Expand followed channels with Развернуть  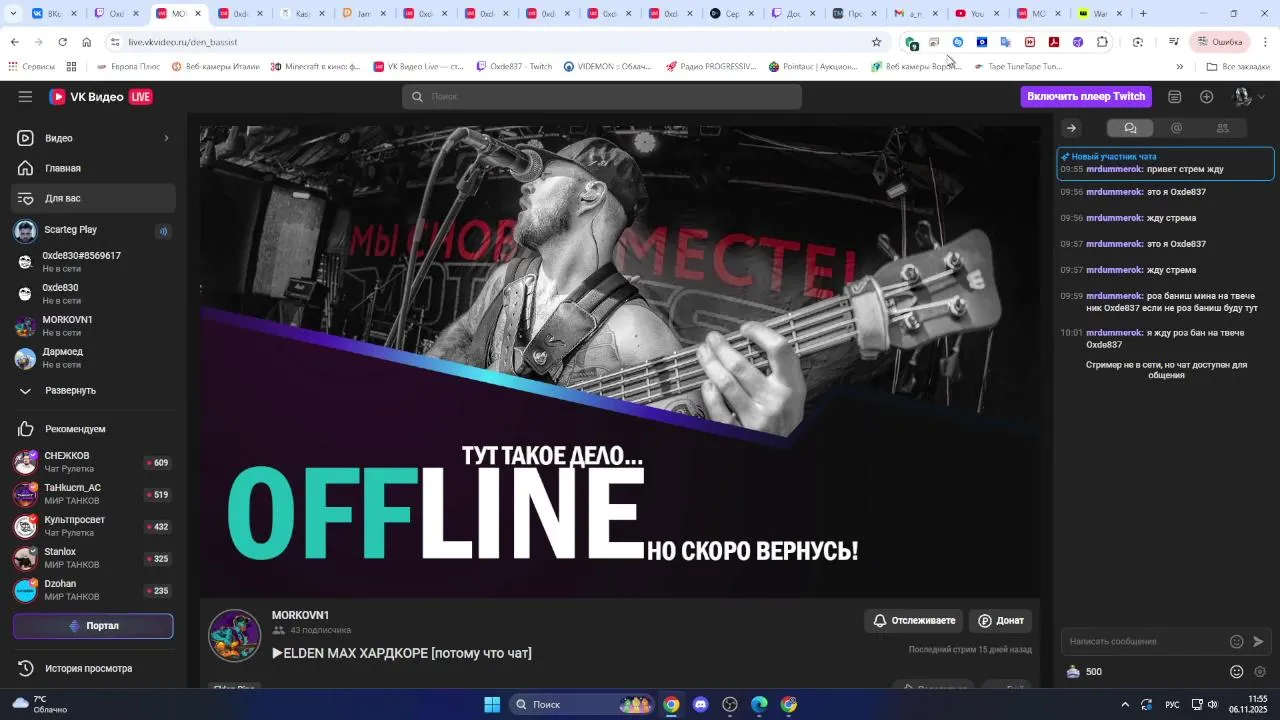(94, 390)
